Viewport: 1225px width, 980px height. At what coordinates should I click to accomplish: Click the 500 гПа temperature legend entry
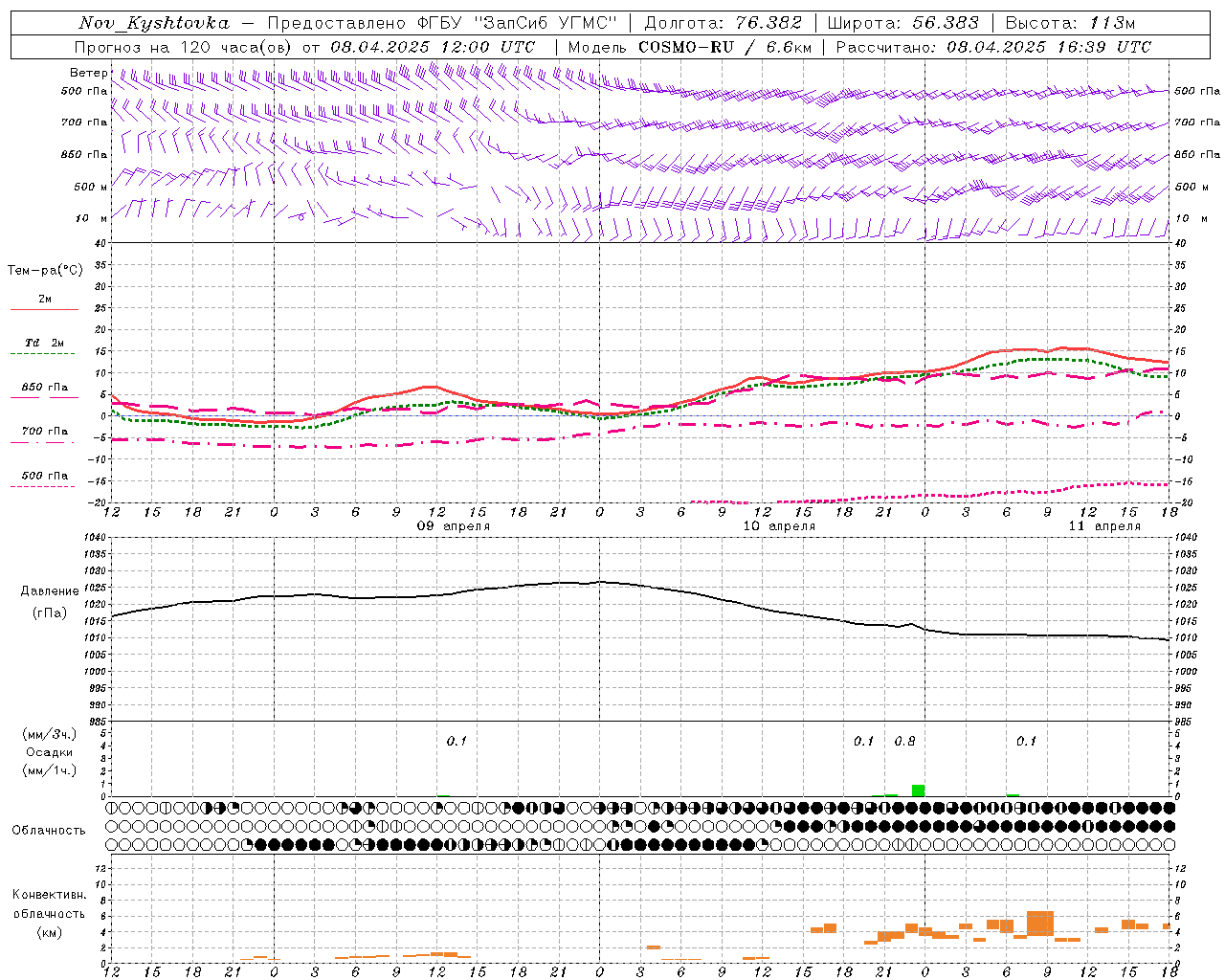coord(44,479)
